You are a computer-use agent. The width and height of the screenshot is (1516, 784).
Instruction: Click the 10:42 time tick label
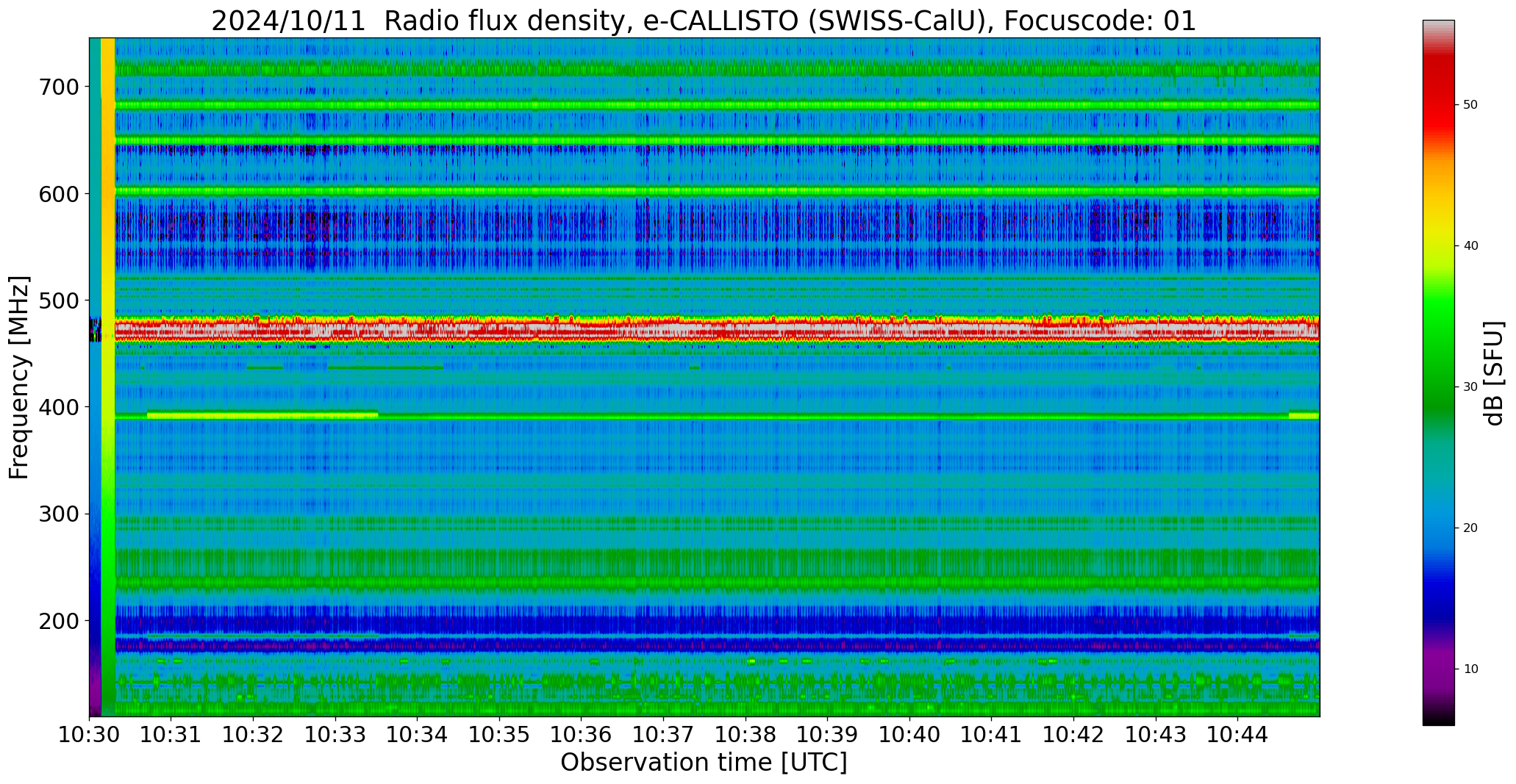pos(1073,734)
